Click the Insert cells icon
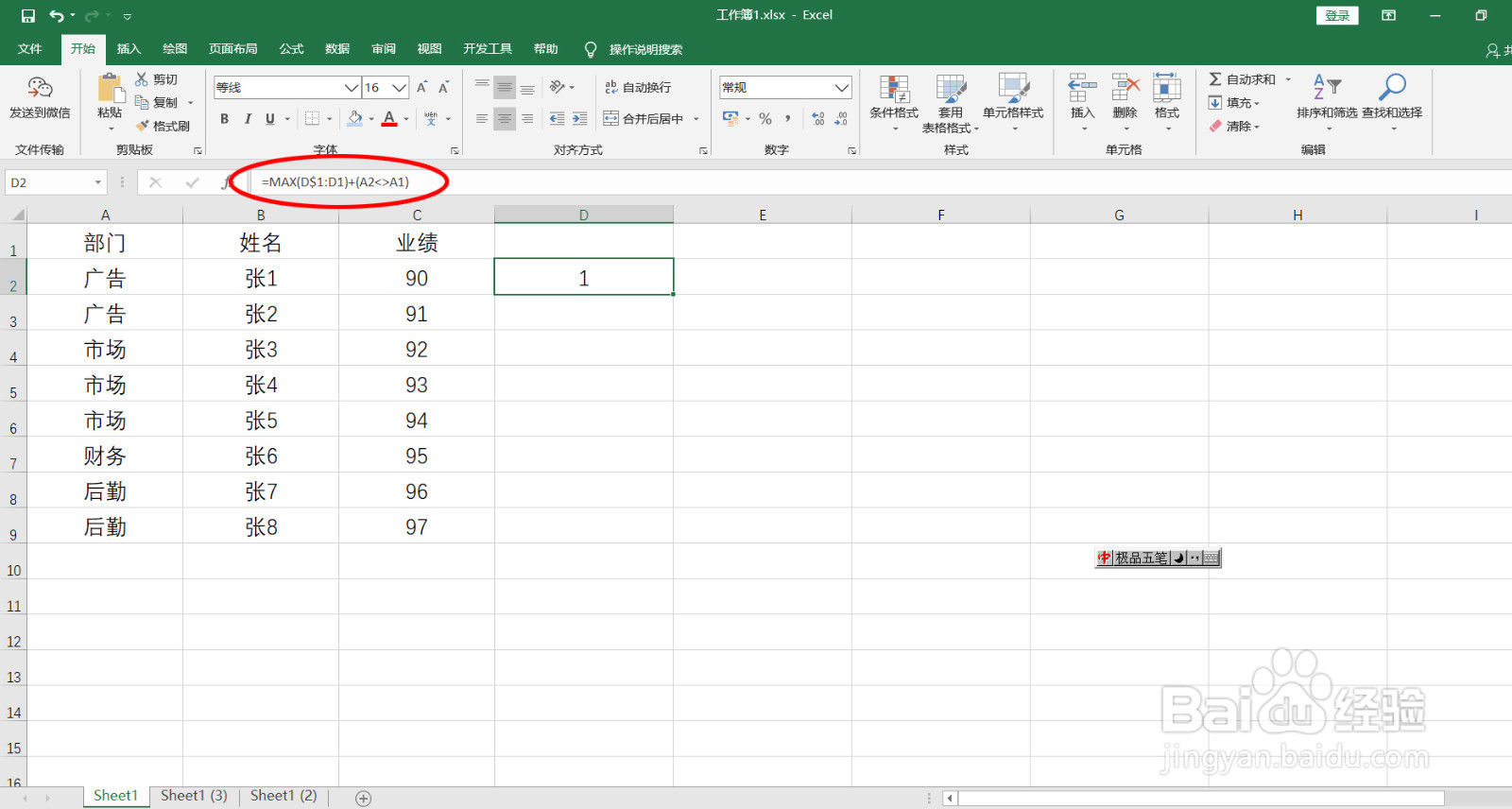This screenshot has width=1512, height=809. [x=1082, y=88]
